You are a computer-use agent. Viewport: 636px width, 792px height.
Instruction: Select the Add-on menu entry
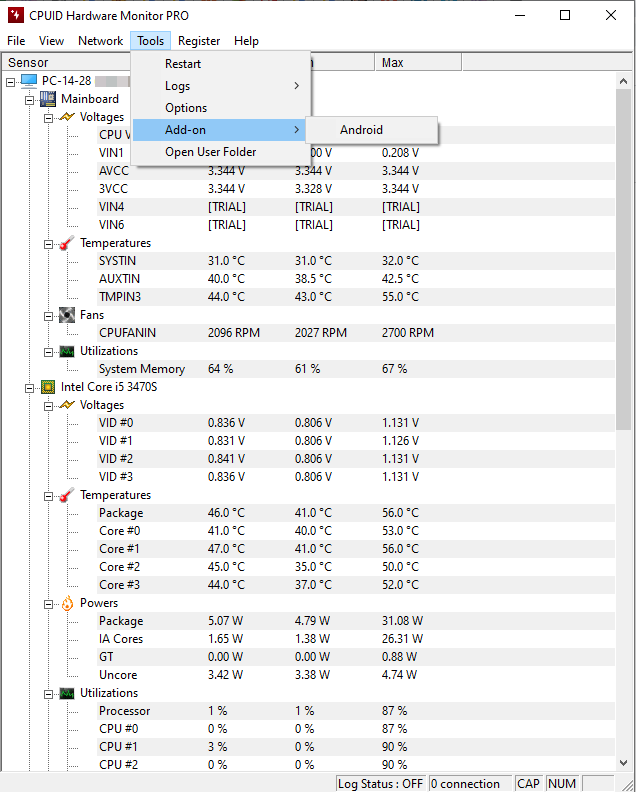pyautogui.click(x=221, y=130)
